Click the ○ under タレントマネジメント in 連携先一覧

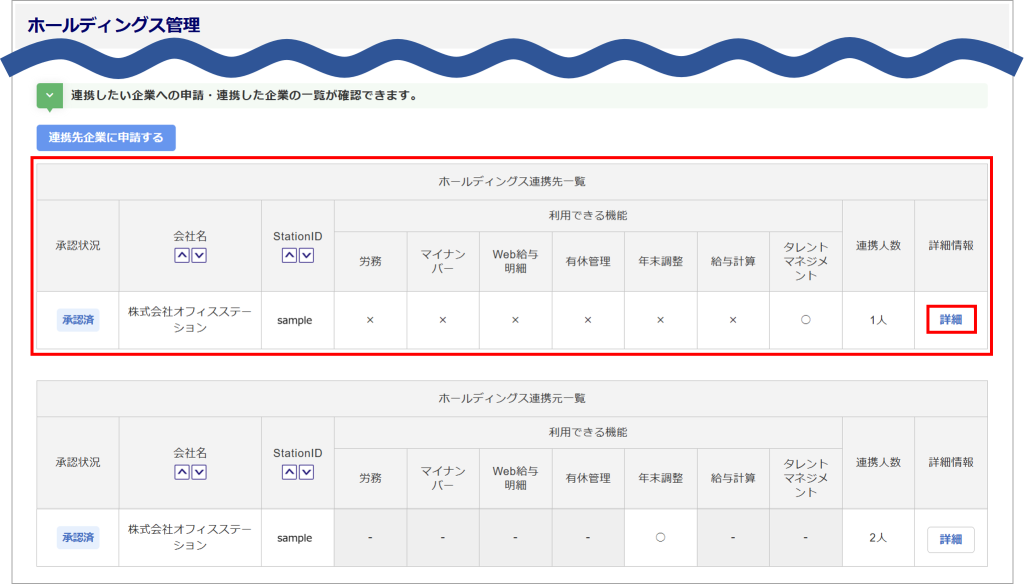[805, 320]
